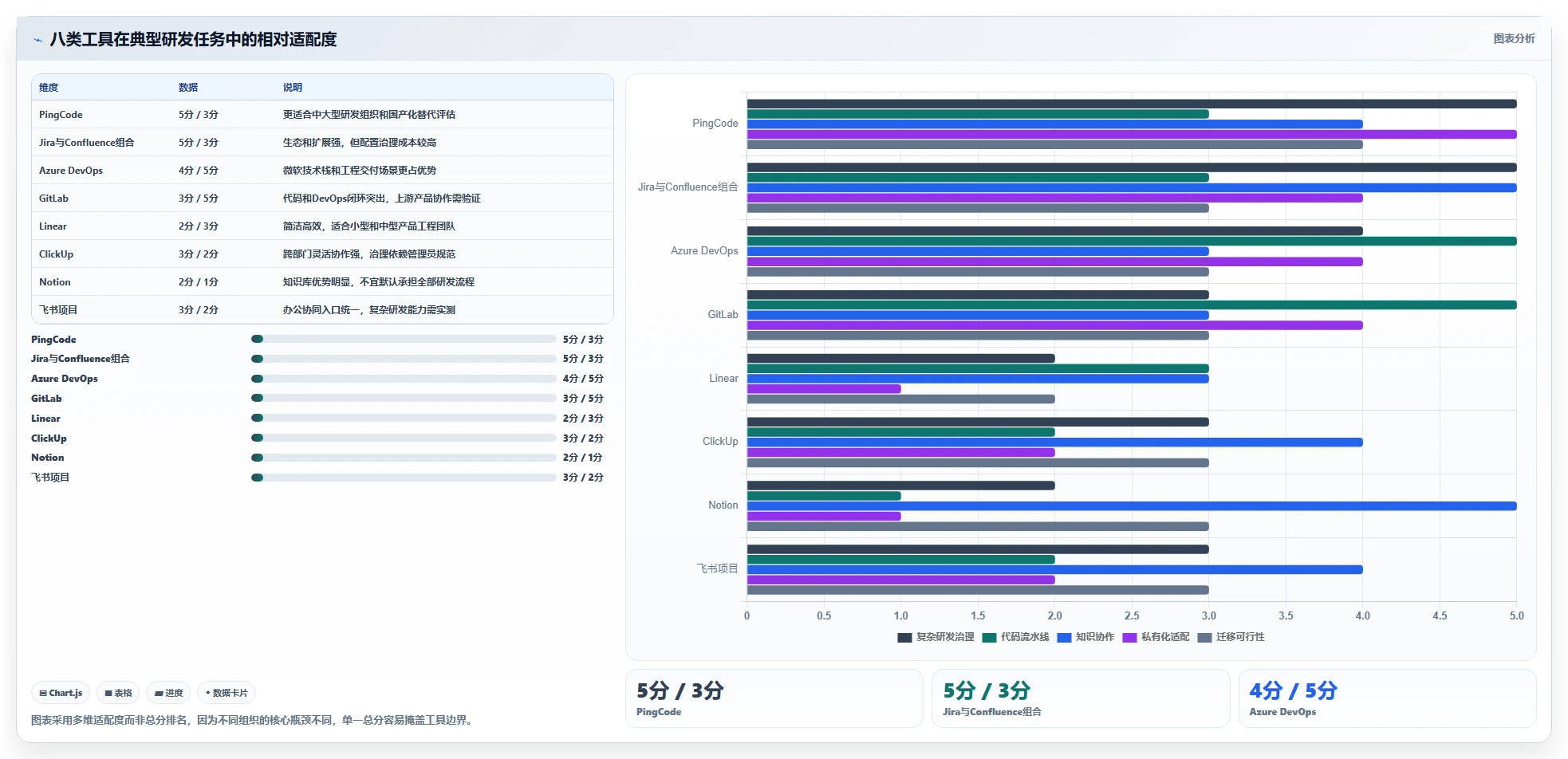Click the description 更适合中大型研发组织和国产化替代评估
Image resolution: width=1568 pixels, height=759 pixels.
[369, 115]
